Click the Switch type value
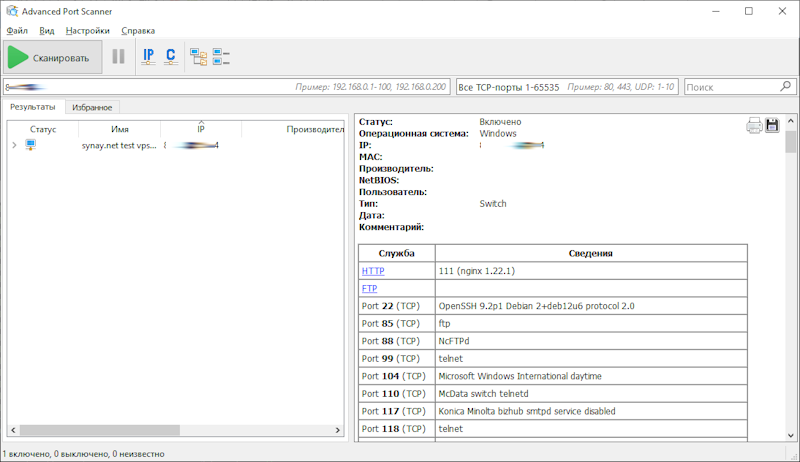Viewport: 800px width, 462px height. tap(493, 203)
